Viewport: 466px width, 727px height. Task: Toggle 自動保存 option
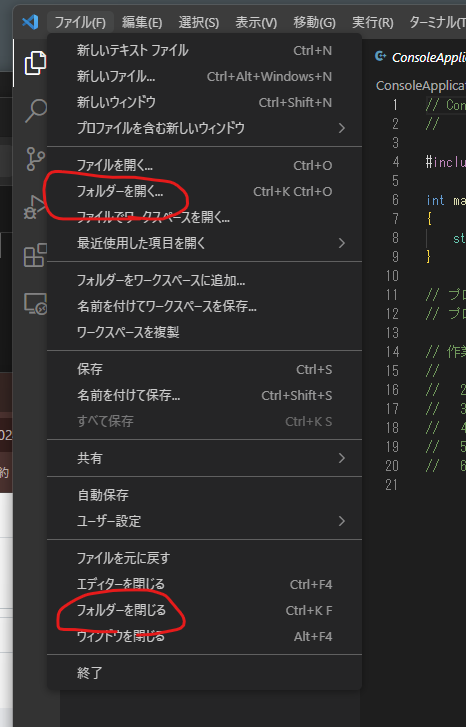click(x=204, y=496)
